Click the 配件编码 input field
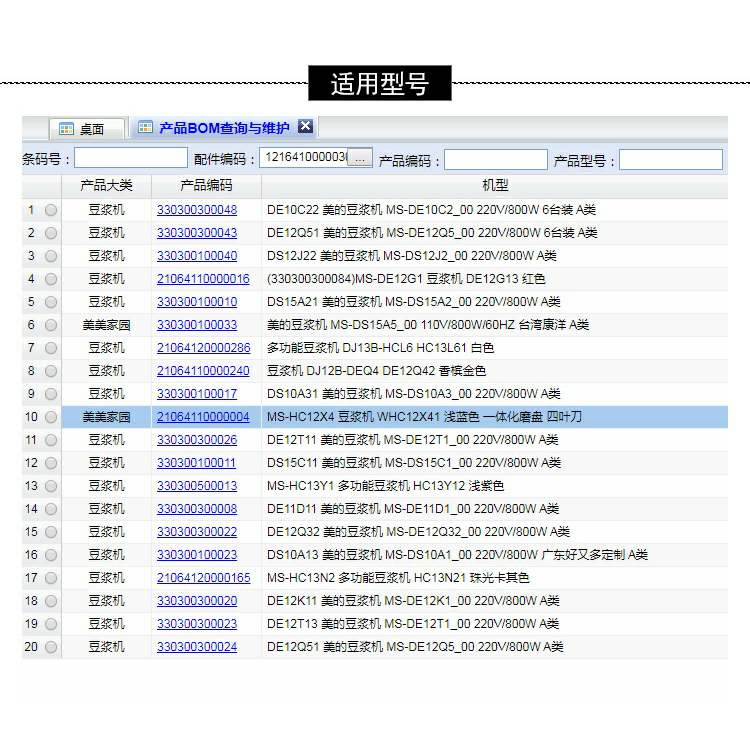 pyautogui.click(x=303, y=157)
